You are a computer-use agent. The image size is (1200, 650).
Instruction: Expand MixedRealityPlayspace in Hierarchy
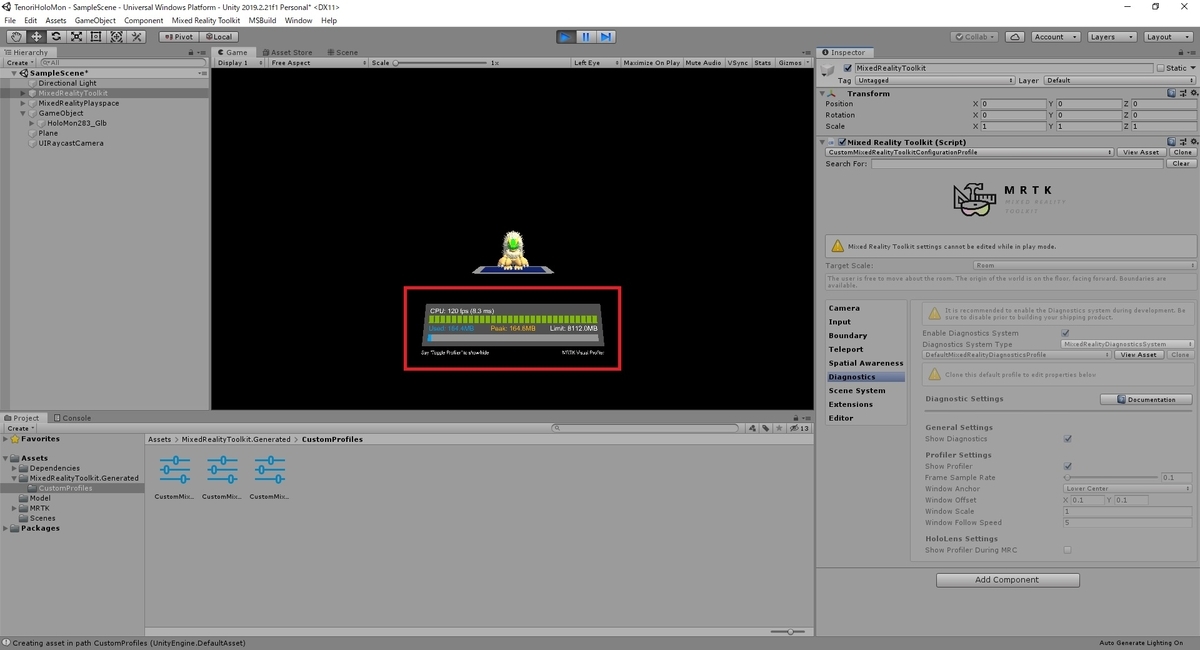click(24, 103)
